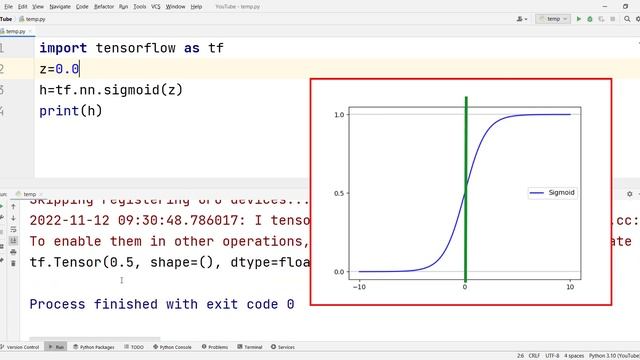Toggle the Run tool window button

pyautogui.click(x=56, y=347)
